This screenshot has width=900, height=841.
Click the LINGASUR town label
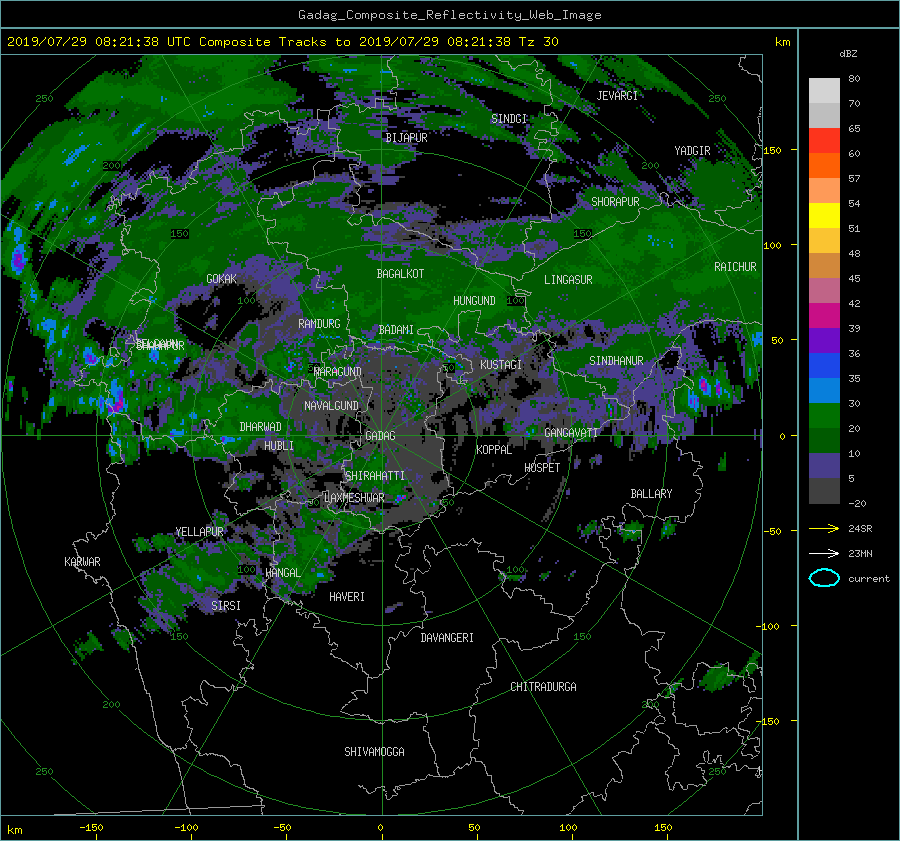pyautogui.click(x=568, y=280)
